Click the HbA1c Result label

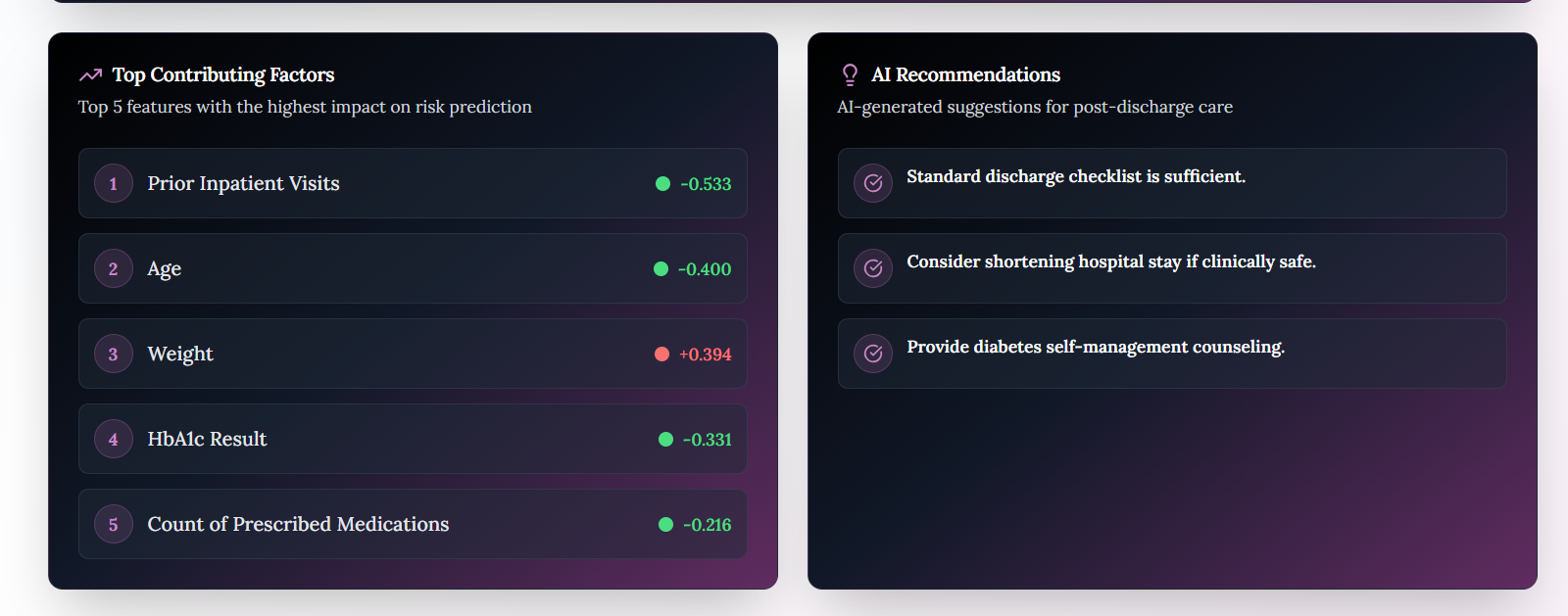coord(207,439)
